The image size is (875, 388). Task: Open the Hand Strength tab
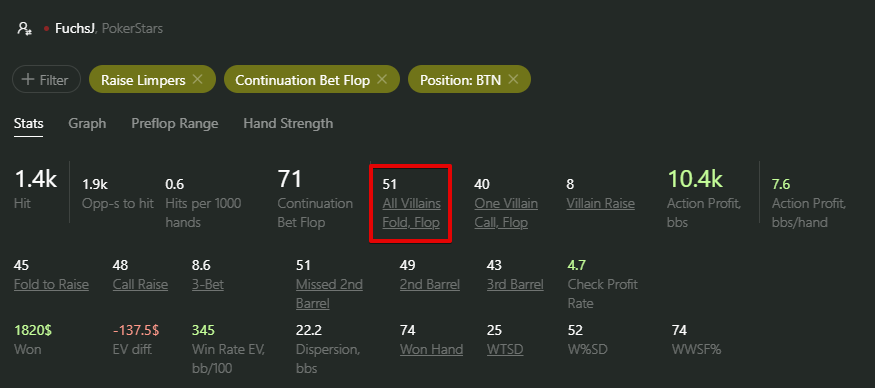coord(288,123)
